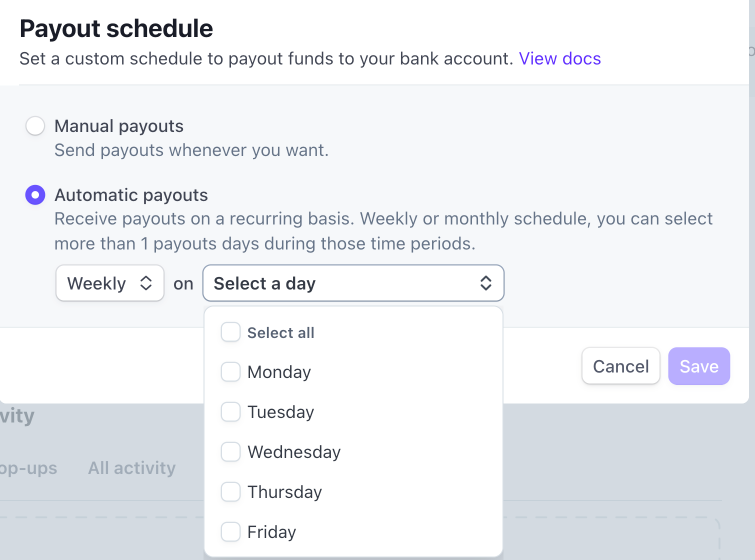Toggle the Thursday checkbox

click(231, 492)
